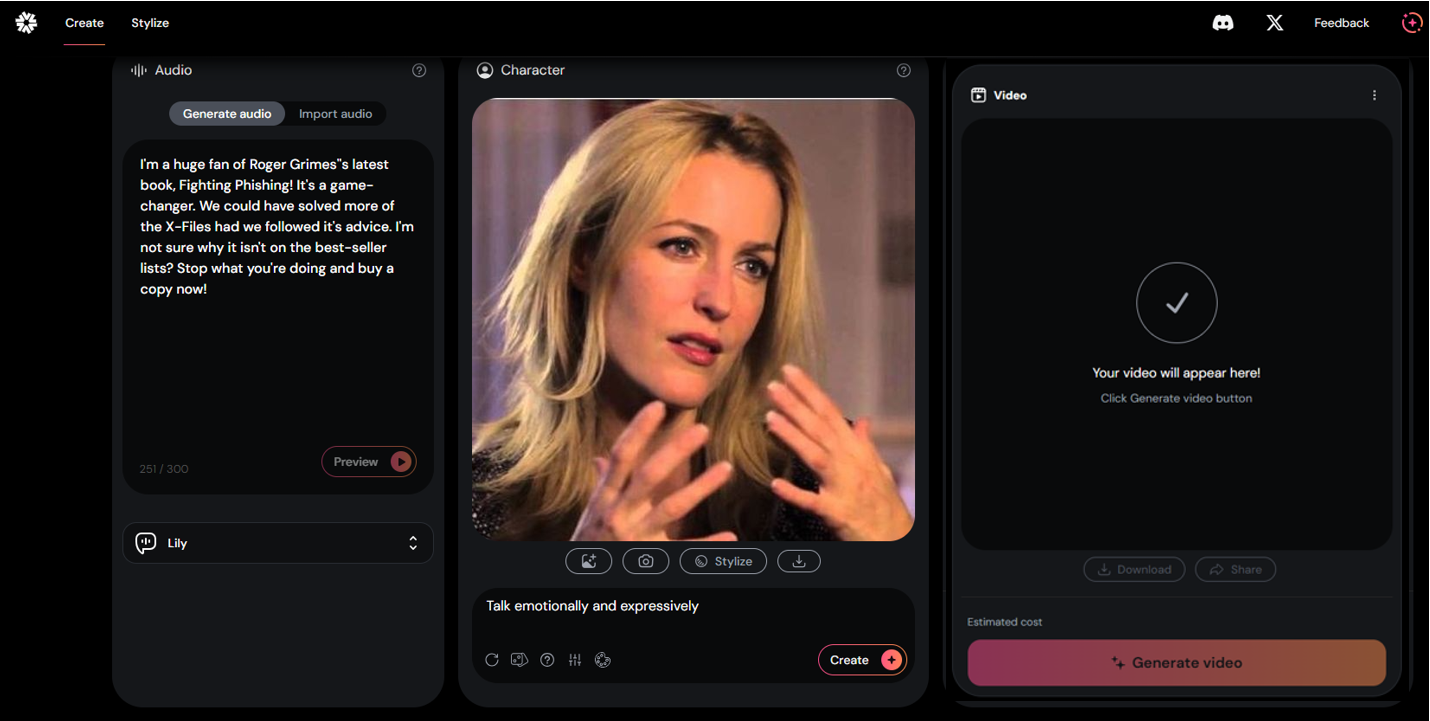
Task: Click the checkmark circle in video area
Action: click(x=1177, y=303)
